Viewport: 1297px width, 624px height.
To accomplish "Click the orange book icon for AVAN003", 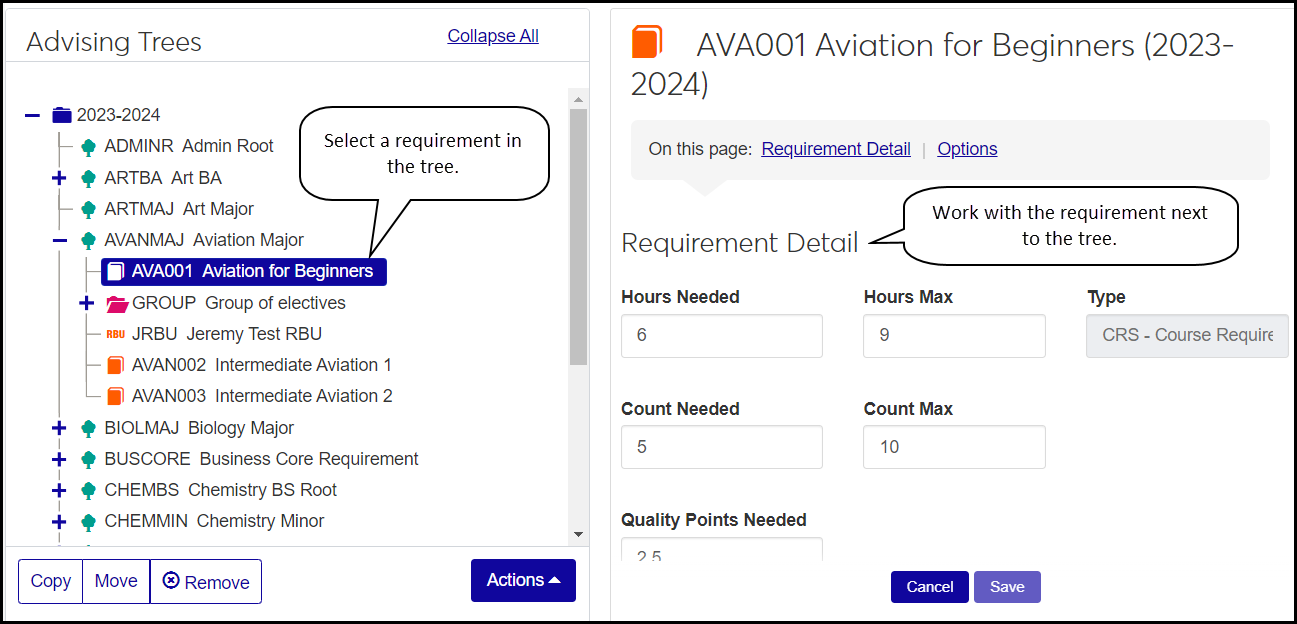I will tap(116, 396).
